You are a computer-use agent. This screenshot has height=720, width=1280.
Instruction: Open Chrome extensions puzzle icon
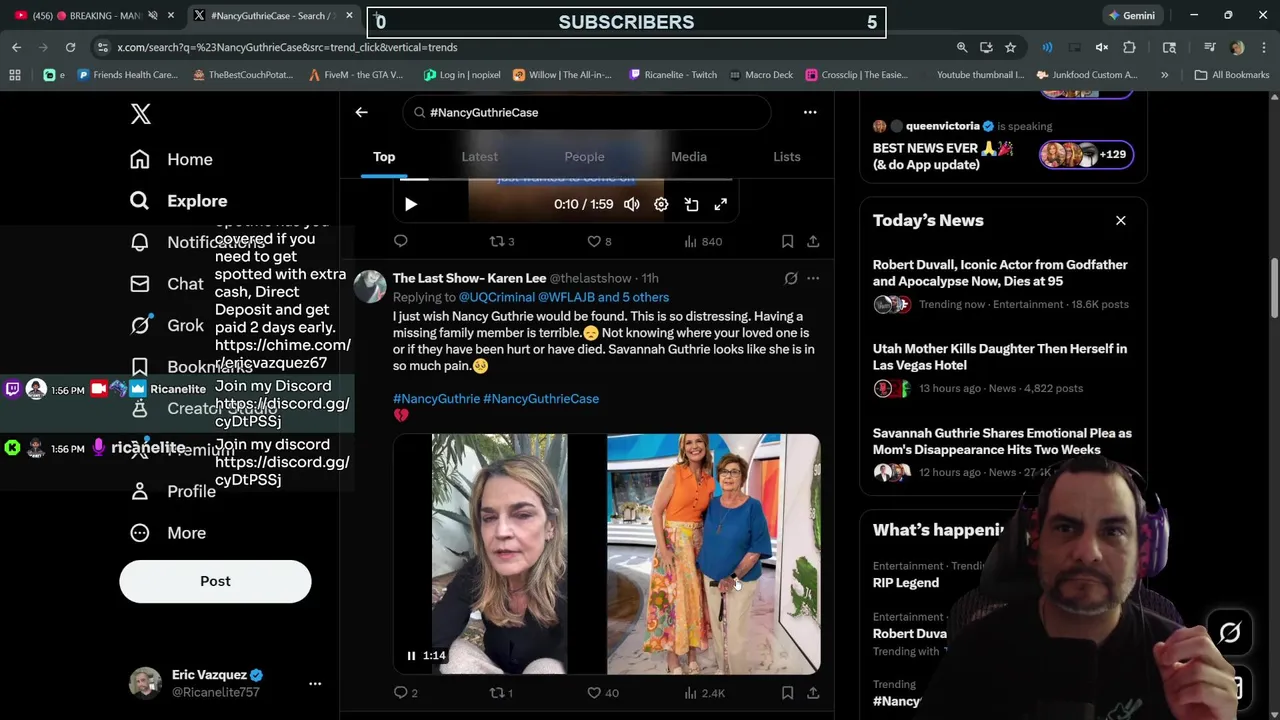click(x=1129, y=47)
